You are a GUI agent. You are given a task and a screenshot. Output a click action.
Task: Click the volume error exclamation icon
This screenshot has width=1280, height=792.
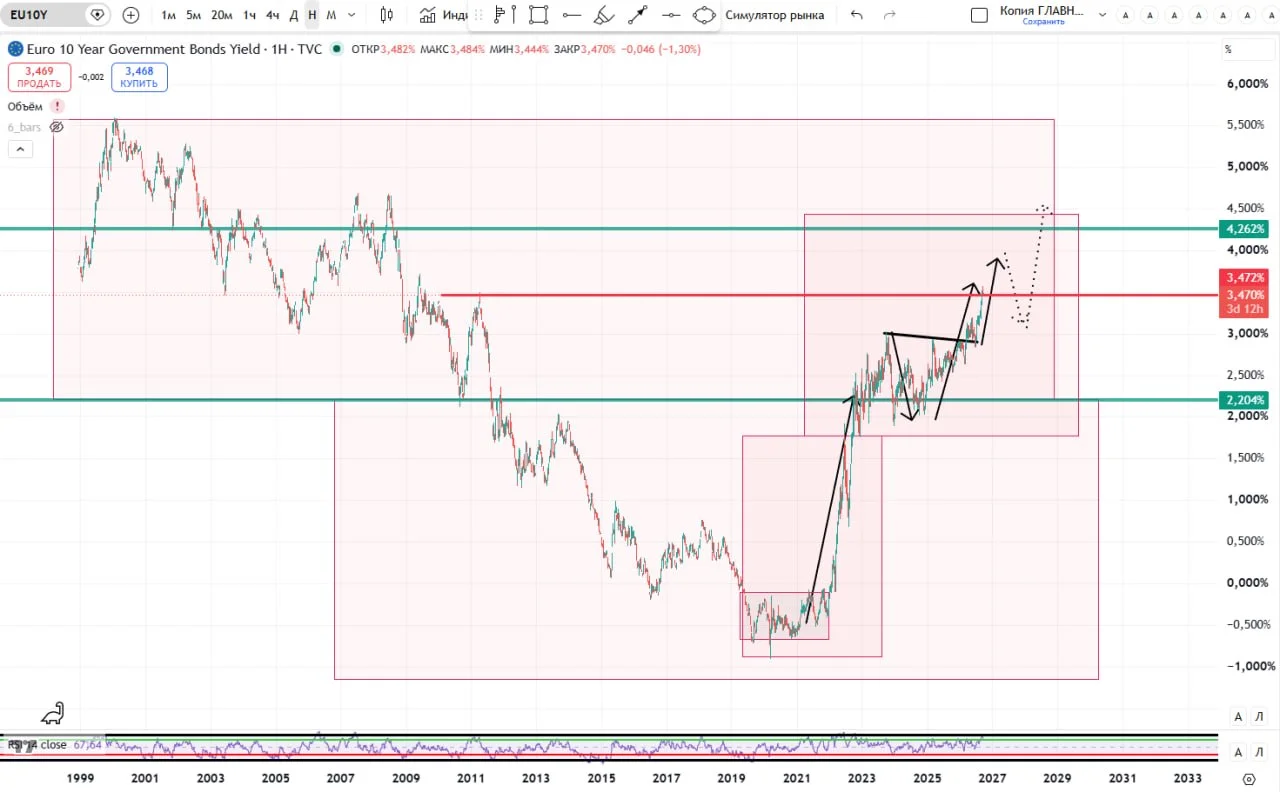[x=58, y=106]
